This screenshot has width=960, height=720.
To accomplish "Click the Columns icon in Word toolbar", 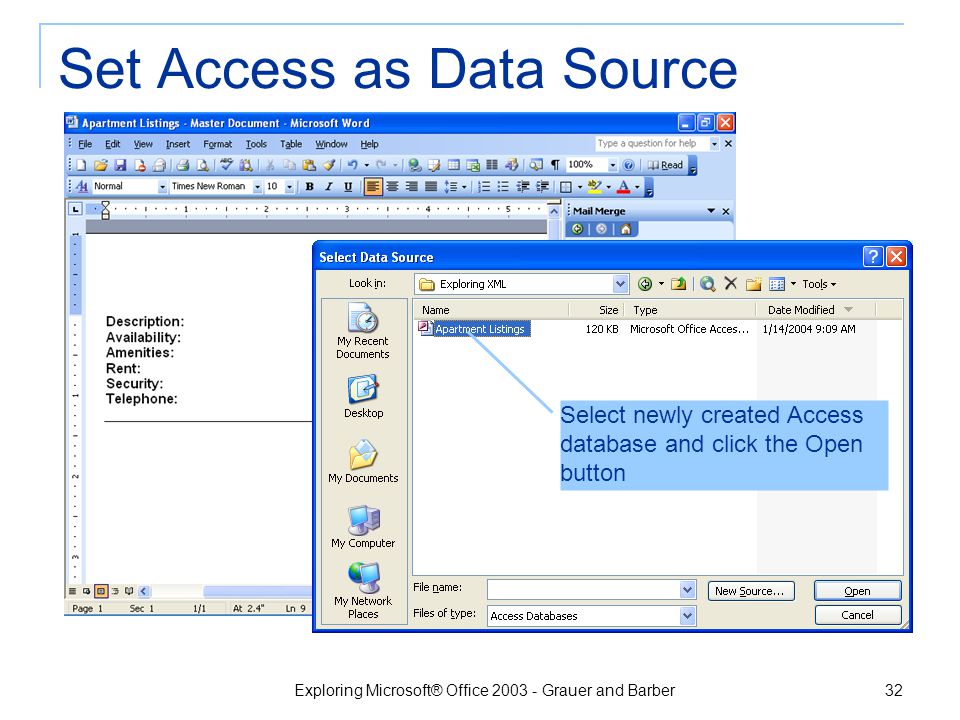I will (x=492, y=165).
